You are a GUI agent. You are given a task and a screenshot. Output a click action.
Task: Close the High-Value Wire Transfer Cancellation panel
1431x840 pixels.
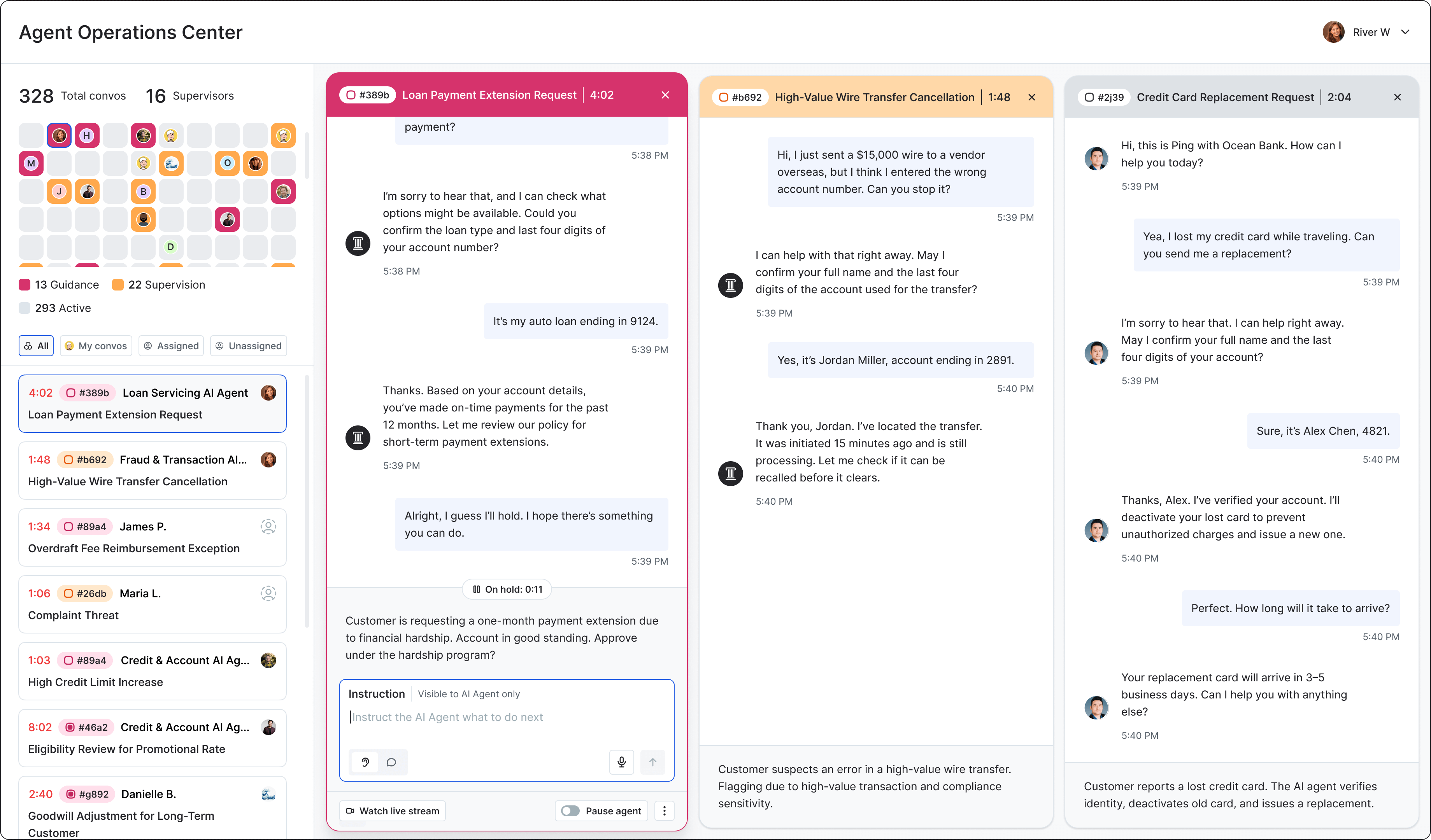[x=1032, y=97]
